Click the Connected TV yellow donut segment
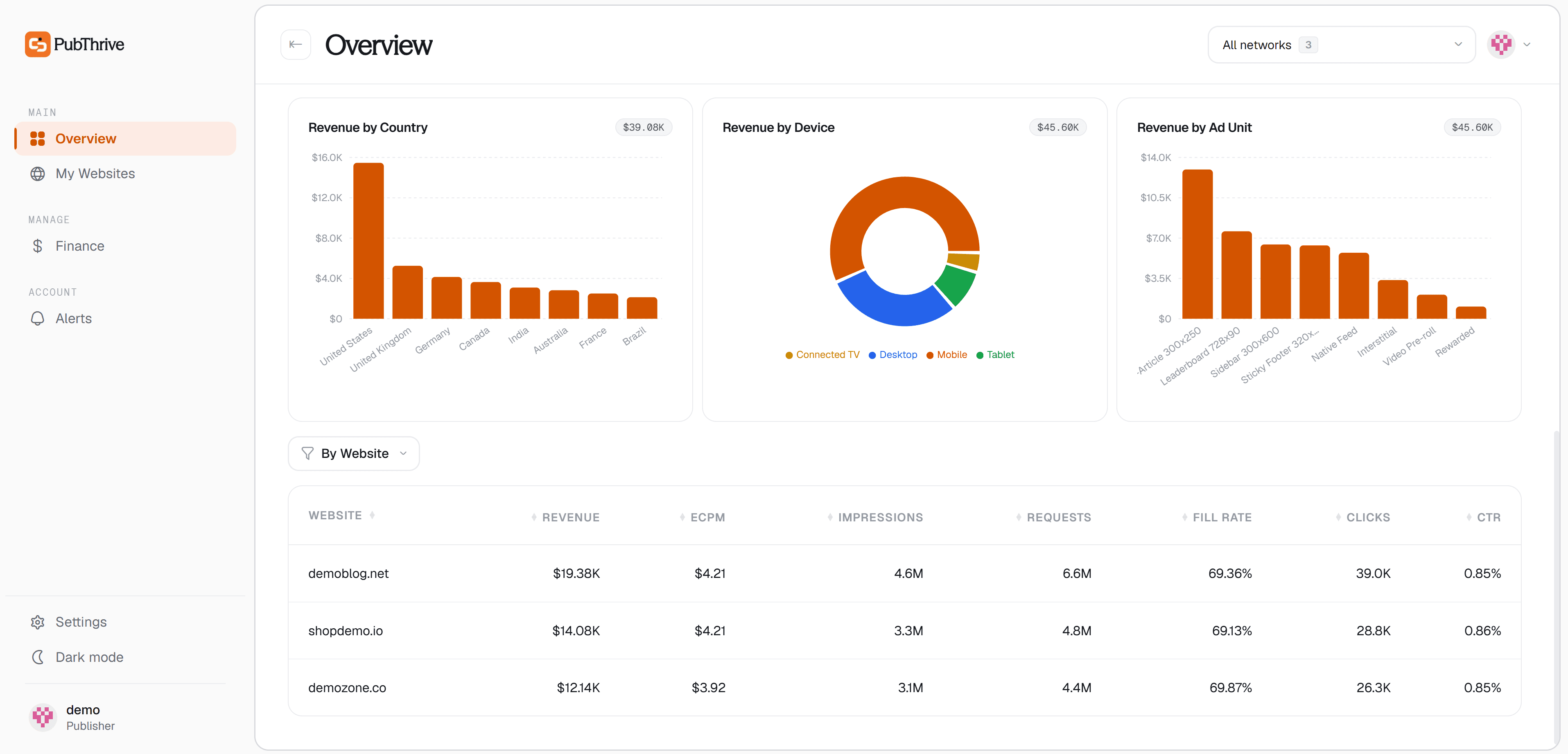The height and width of the screenshot is (754, 1568). [x=964, y=261]
